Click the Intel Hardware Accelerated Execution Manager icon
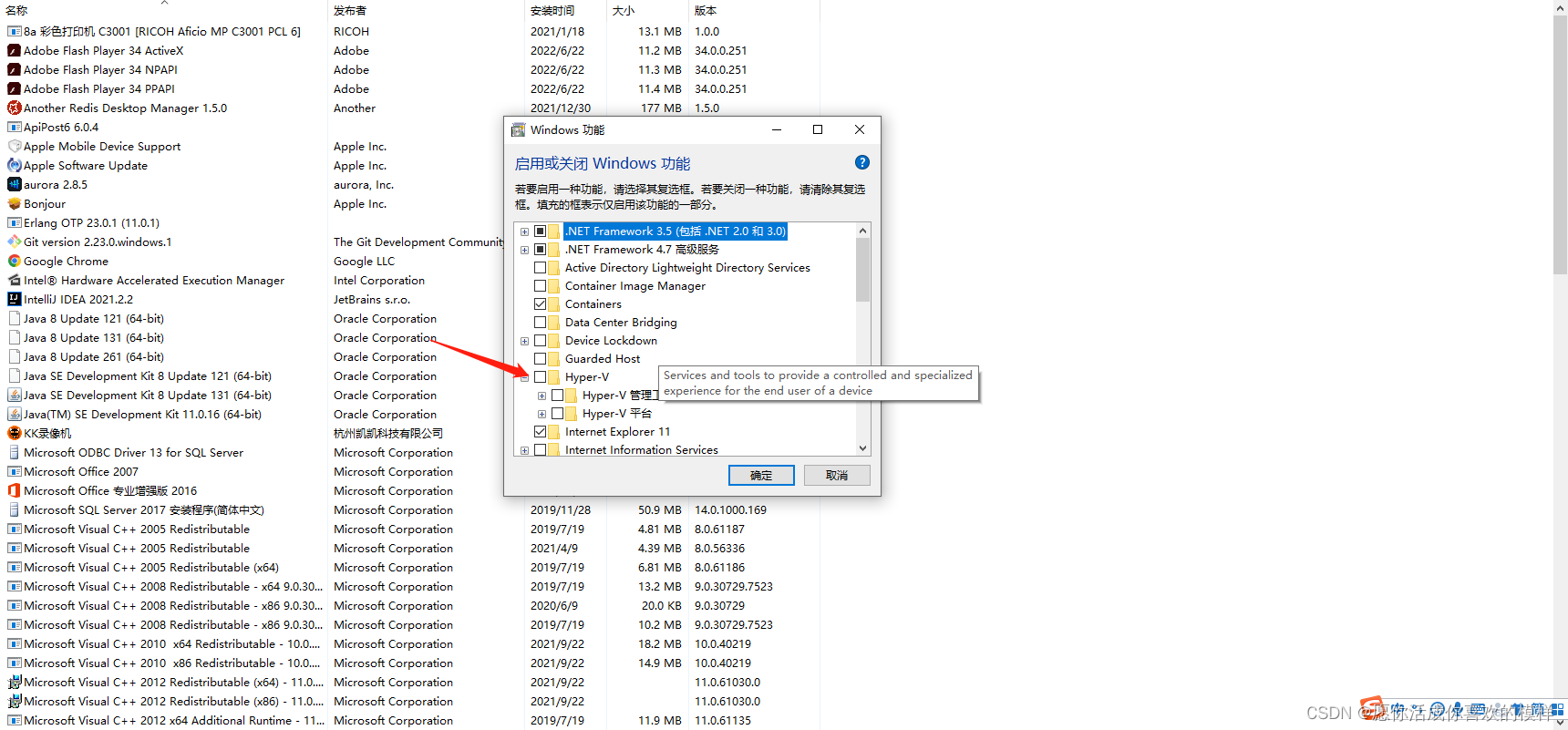1568x730 pixels. coord(15,280)
